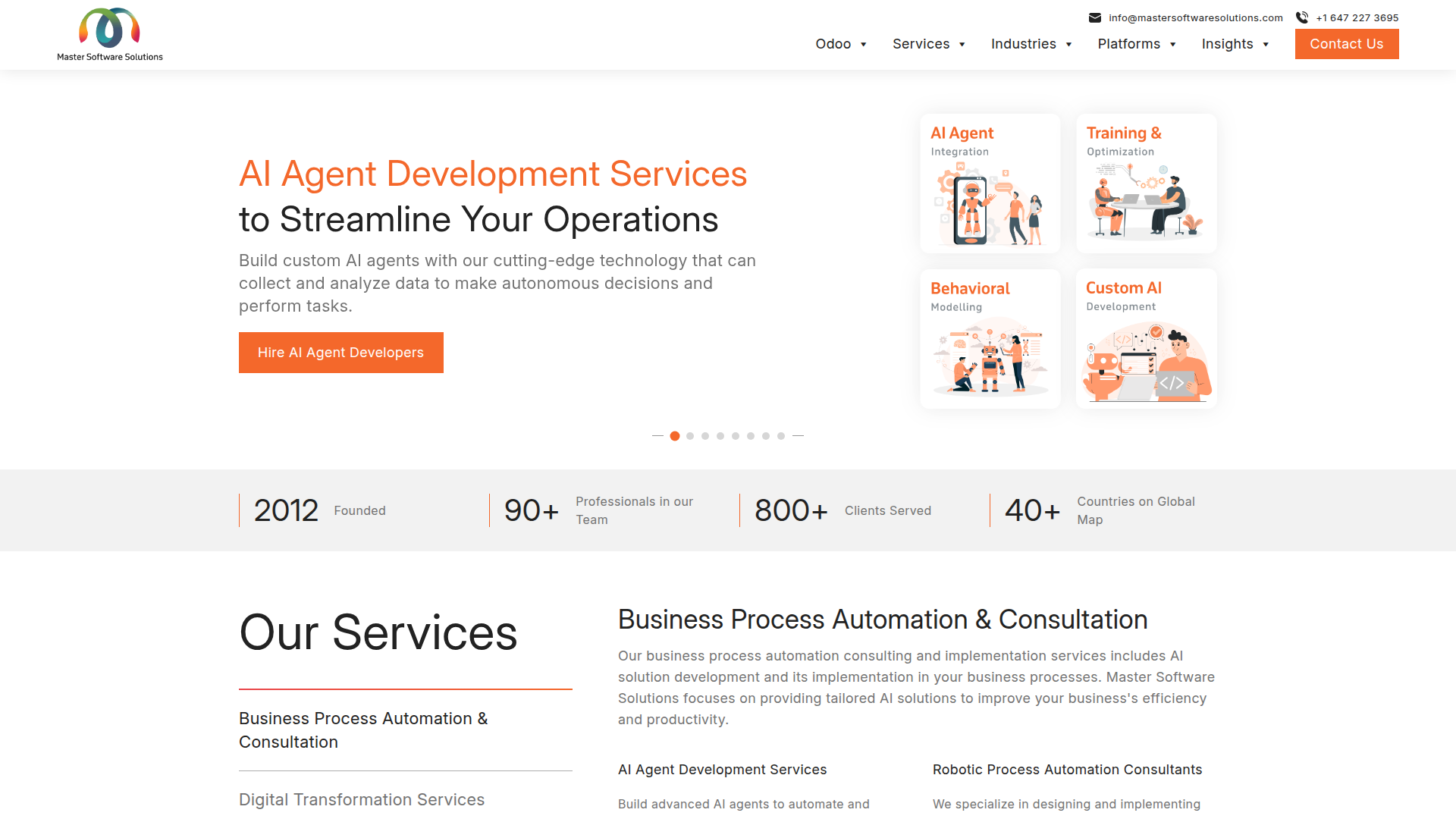Go to the seventh carousel slide dot

coord(766,436)
